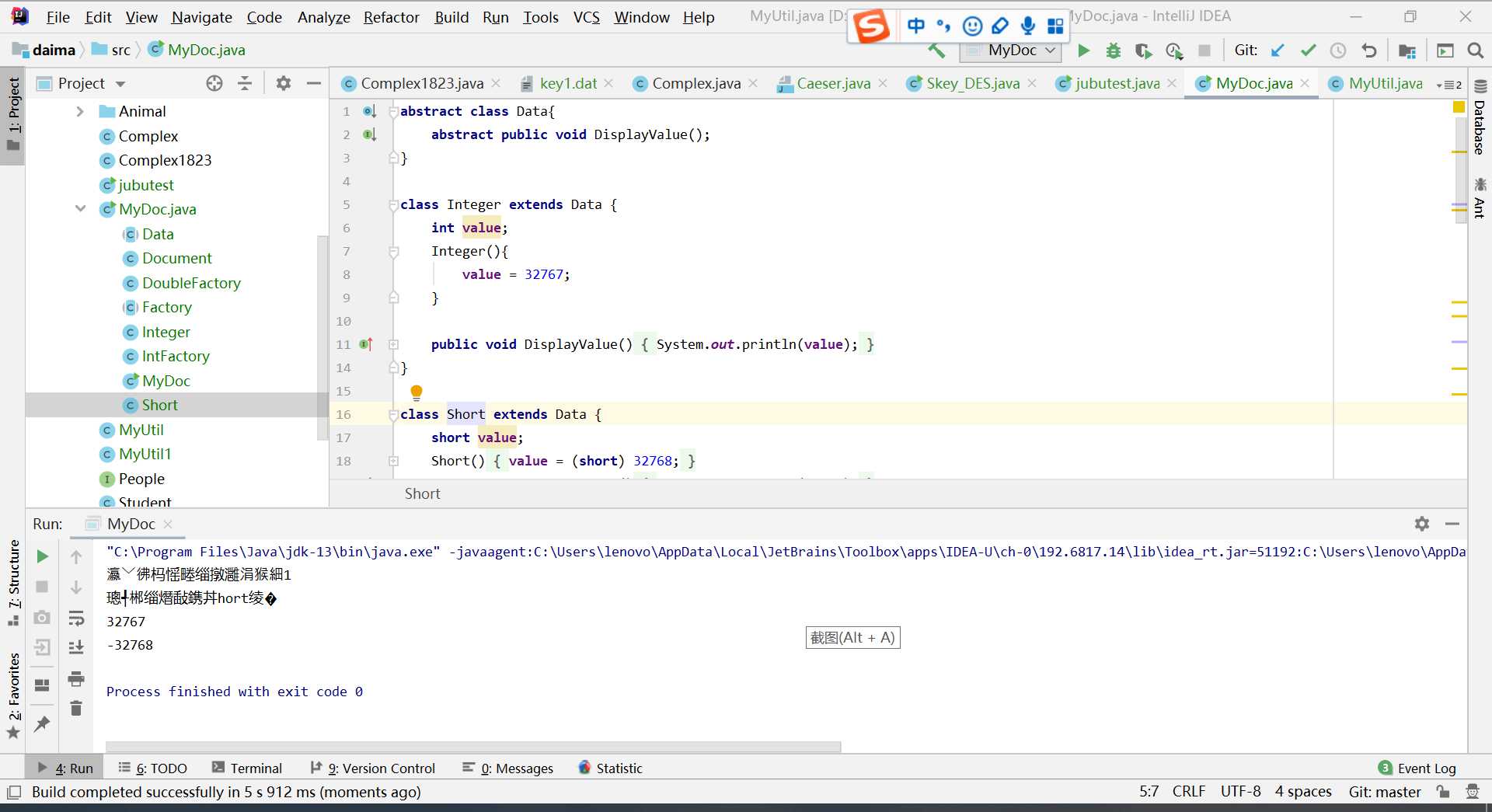1492x812 pixels.
Task: Show the hidden editor tabs list
Action: tap(1449, 84)
